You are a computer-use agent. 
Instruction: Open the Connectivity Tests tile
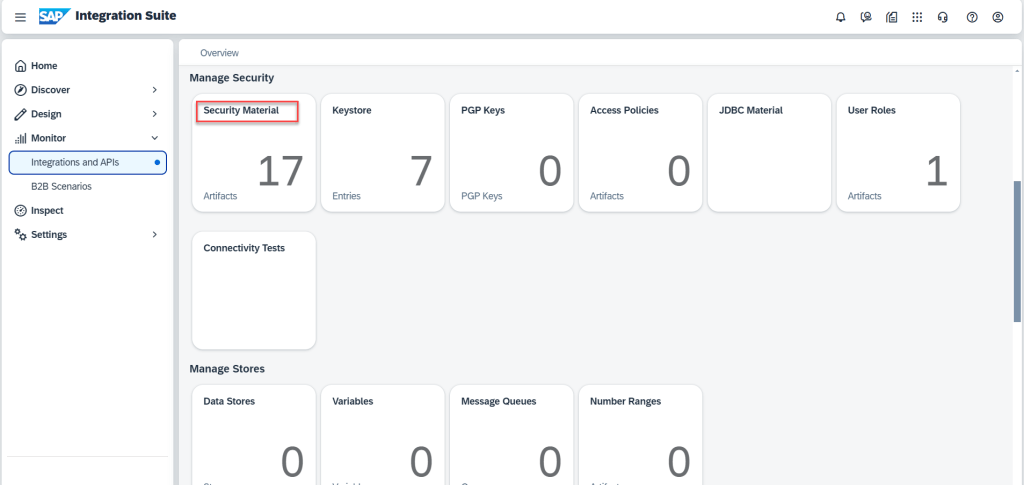click(253, 290)
